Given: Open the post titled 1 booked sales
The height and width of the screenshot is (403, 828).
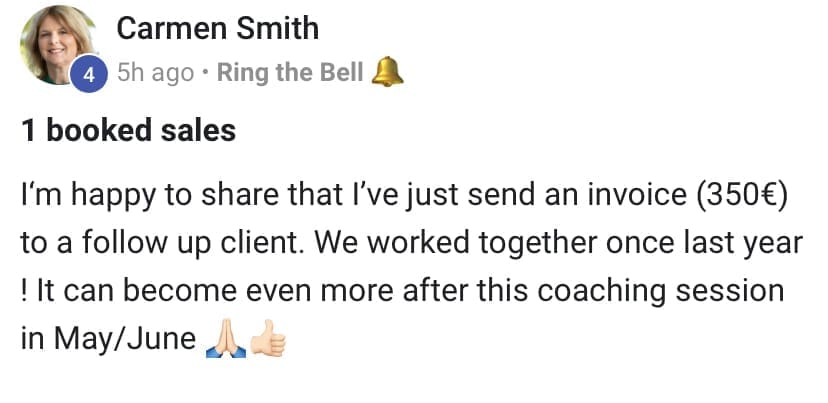Looking at the screenshot, I should [128, 130].
